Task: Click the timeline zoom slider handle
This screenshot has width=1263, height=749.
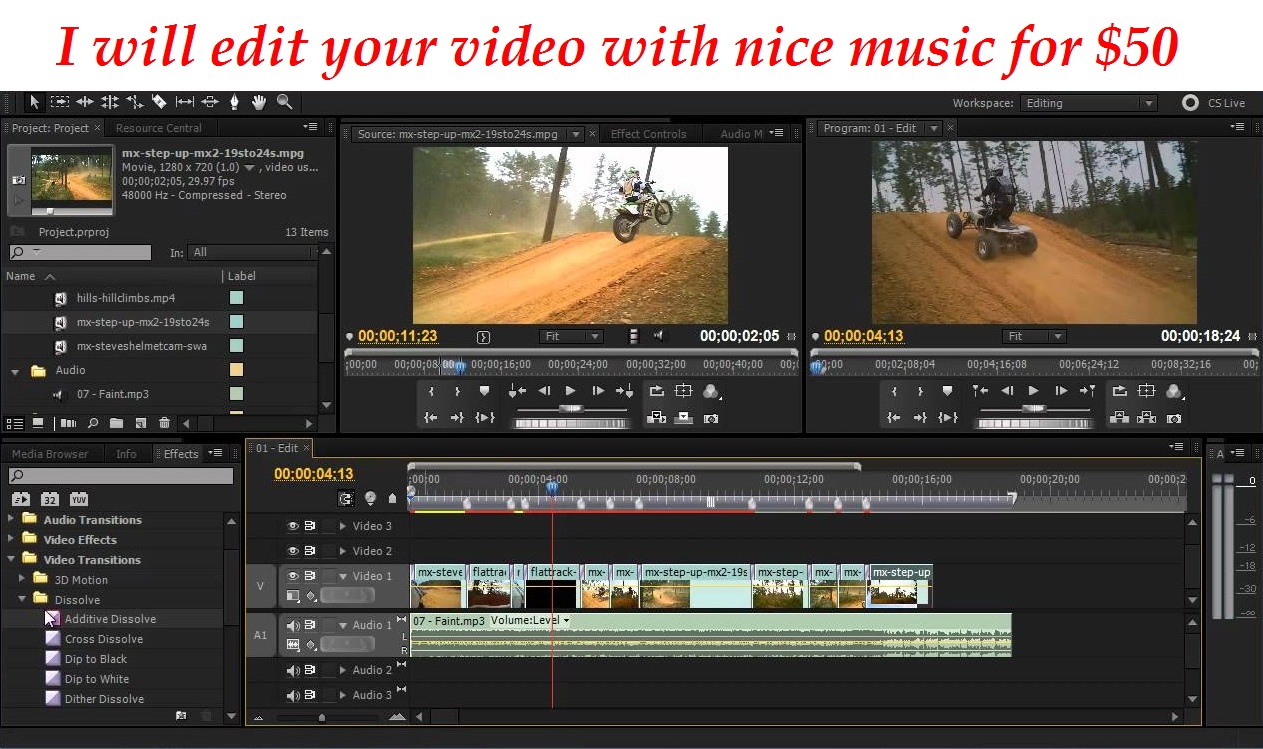Action: point(321,717)
